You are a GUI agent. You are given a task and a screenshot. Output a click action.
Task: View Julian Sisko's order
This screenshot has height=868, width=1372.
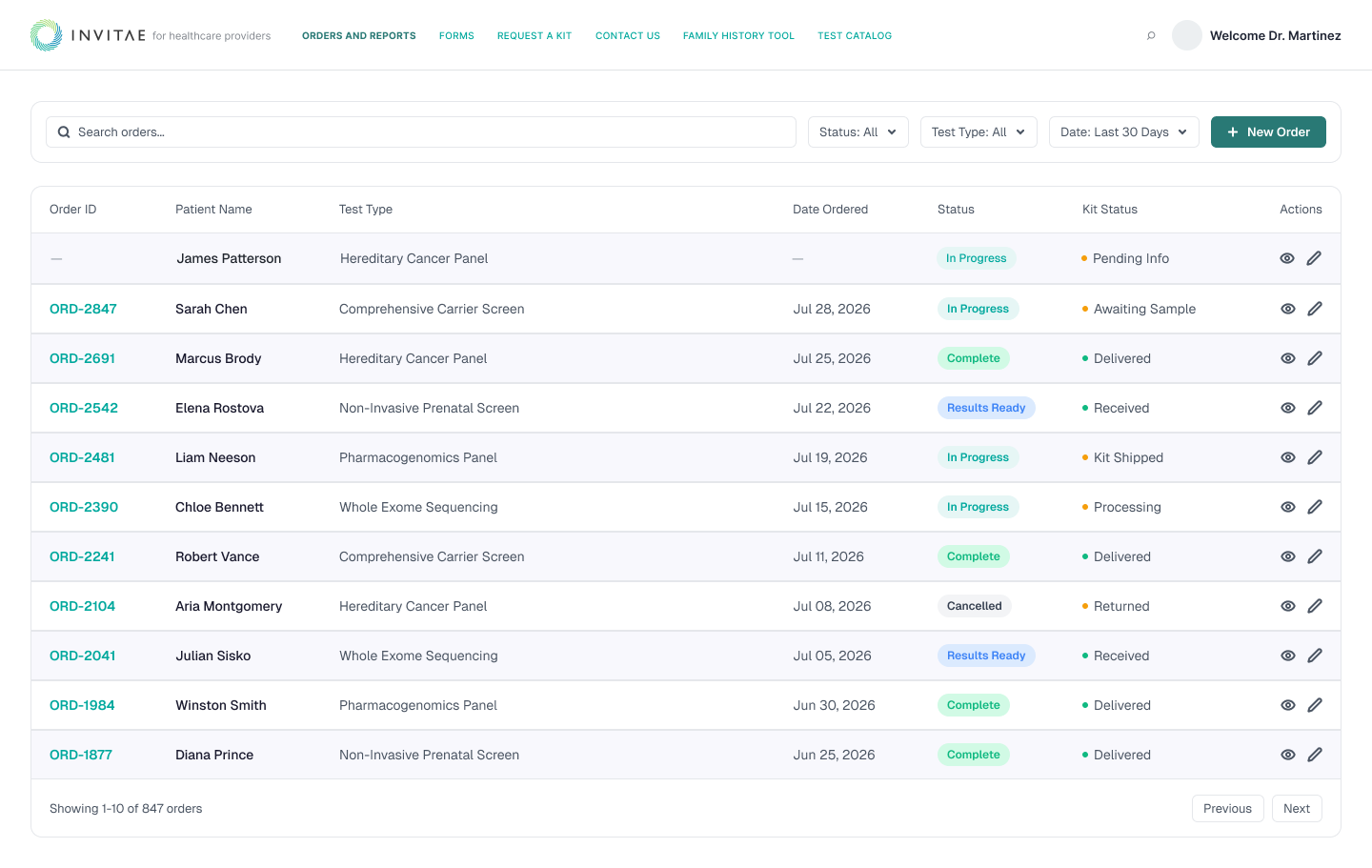pyautogui.click(x=1288, y=656)
